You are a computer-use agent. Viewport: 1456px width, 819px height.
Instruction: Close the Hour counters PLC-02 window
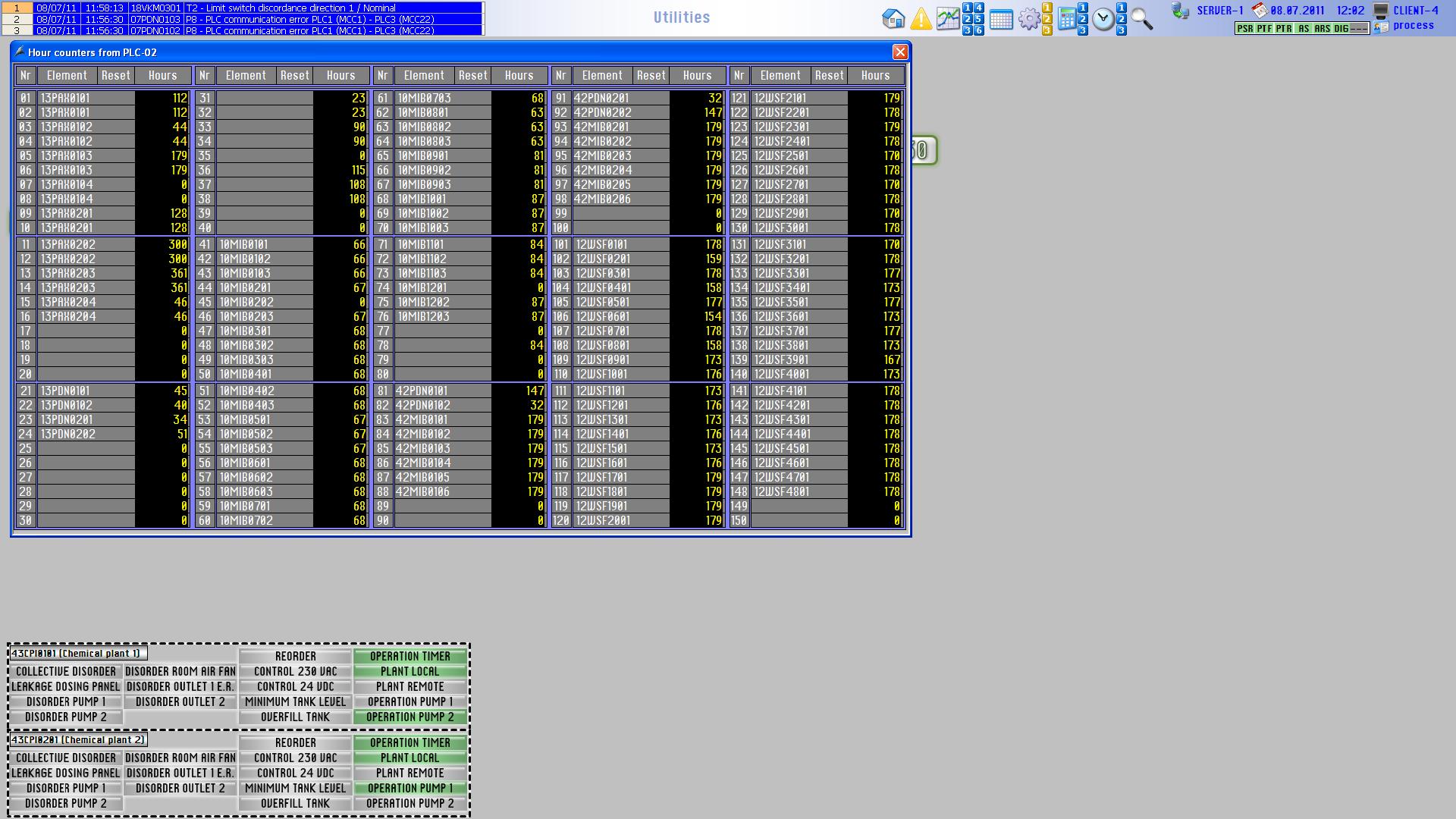(900, 52)
